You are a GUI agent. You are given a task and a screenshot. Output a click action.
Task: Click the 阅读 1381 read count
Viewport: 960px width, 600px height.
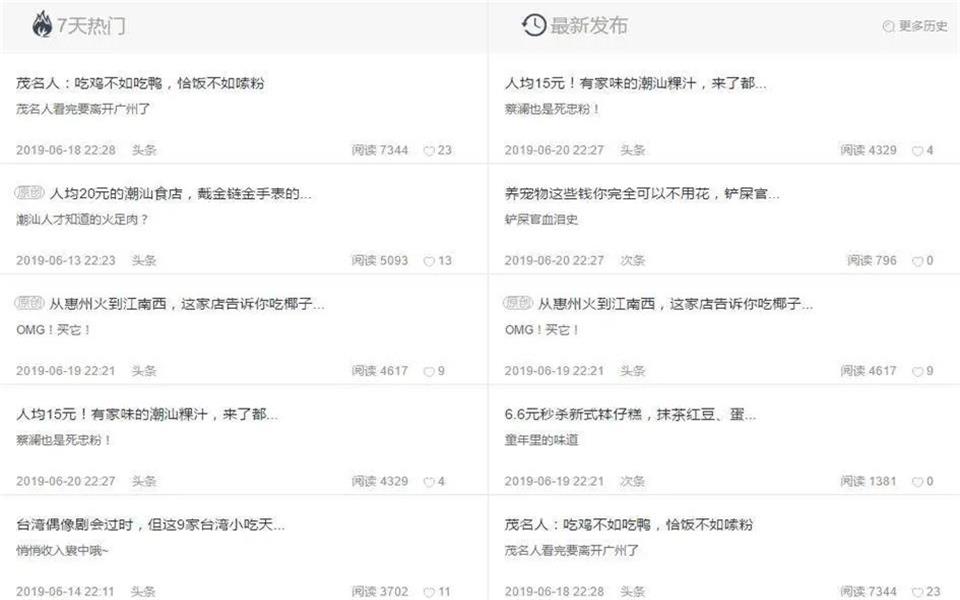pos(868,482)
